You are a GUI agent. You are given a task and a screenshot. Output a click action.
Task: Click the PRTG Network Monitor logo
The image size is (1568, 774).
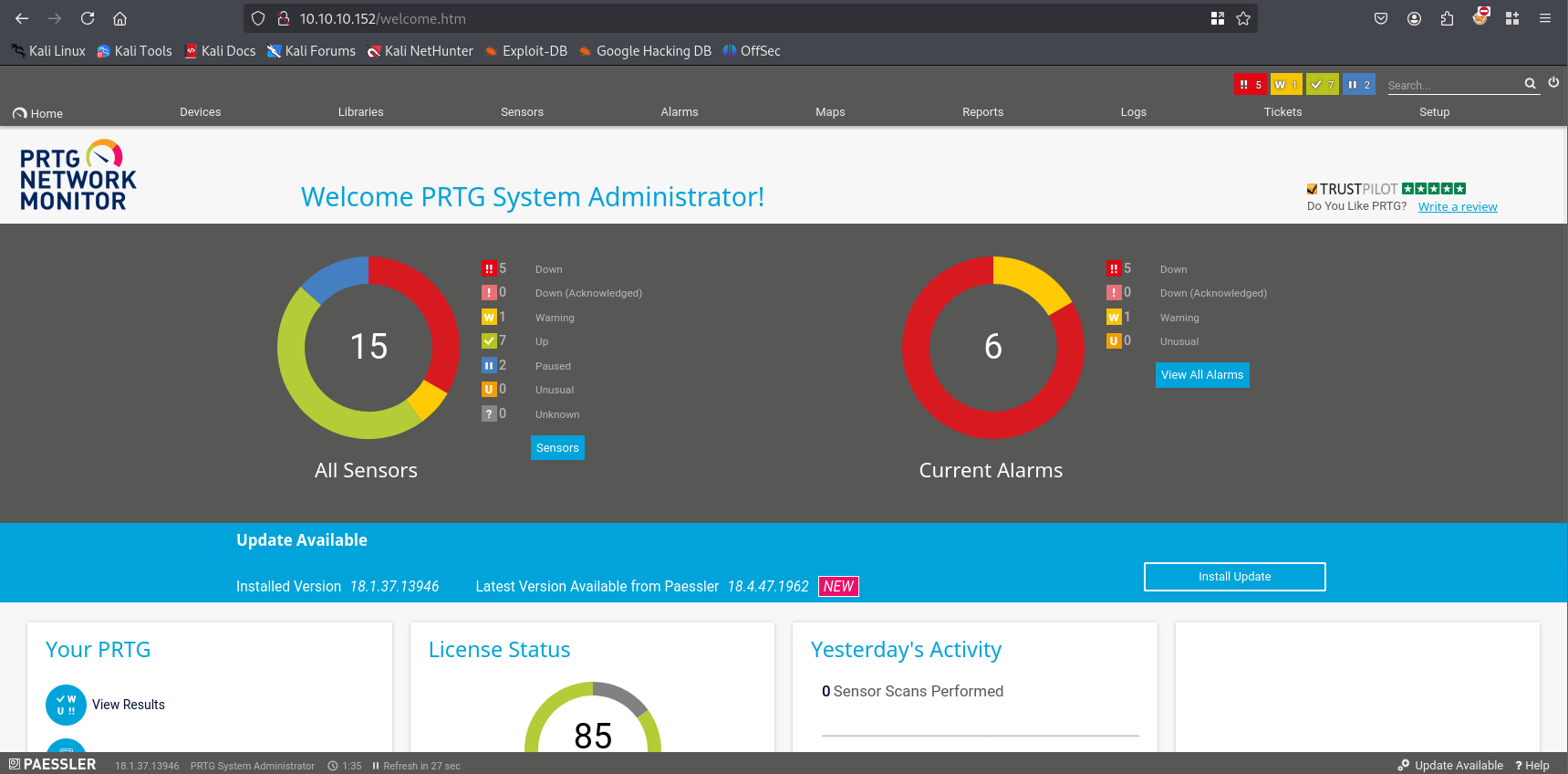(x=78, y=175)
